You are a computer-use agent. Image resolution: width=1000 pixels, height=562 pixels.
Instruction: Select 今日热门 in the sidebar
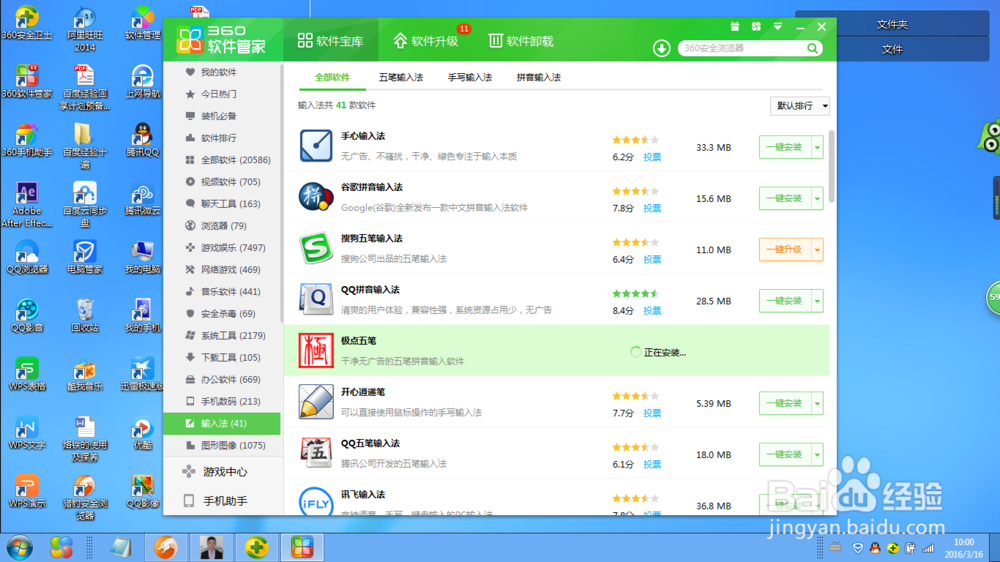[222, 94]
